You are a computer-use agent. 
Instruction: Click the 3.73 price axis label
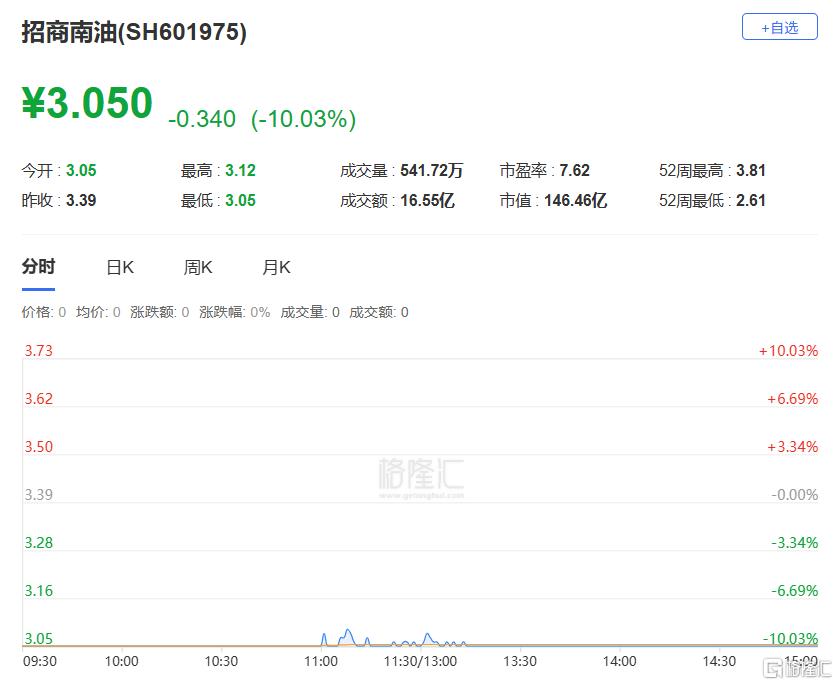38,351
